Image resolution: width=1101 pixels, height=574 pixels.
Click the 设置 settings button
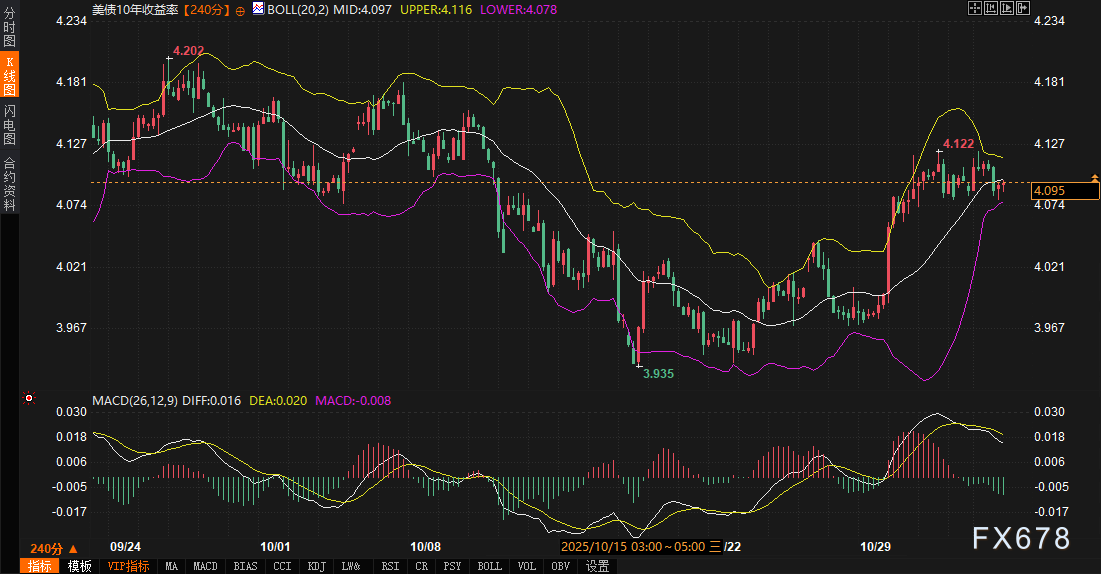[x=597, y=566]
